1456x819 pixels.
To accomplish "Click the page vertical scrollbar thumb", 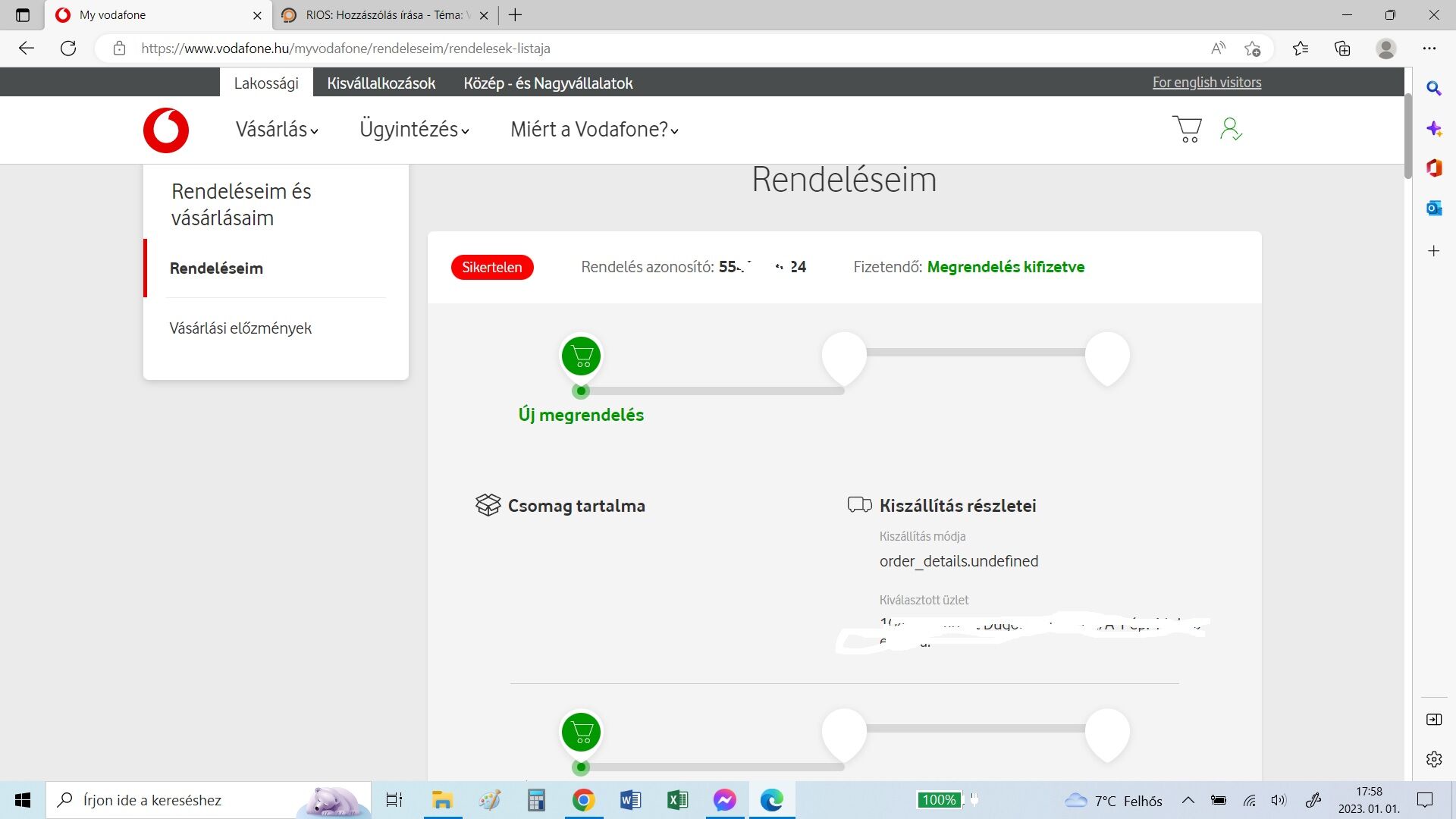I will point(1407,136).
